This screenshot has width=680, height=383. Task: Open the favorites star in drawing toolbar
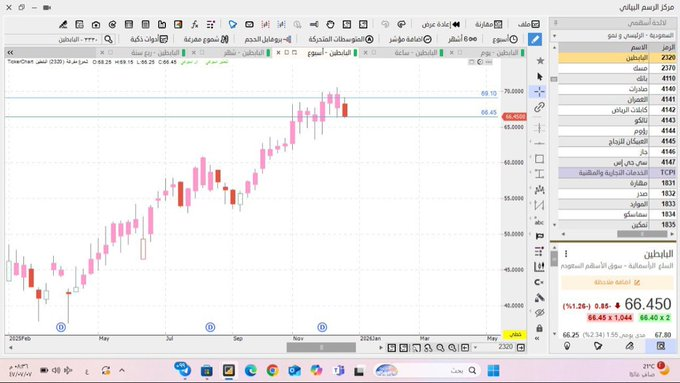click(540, 61)
